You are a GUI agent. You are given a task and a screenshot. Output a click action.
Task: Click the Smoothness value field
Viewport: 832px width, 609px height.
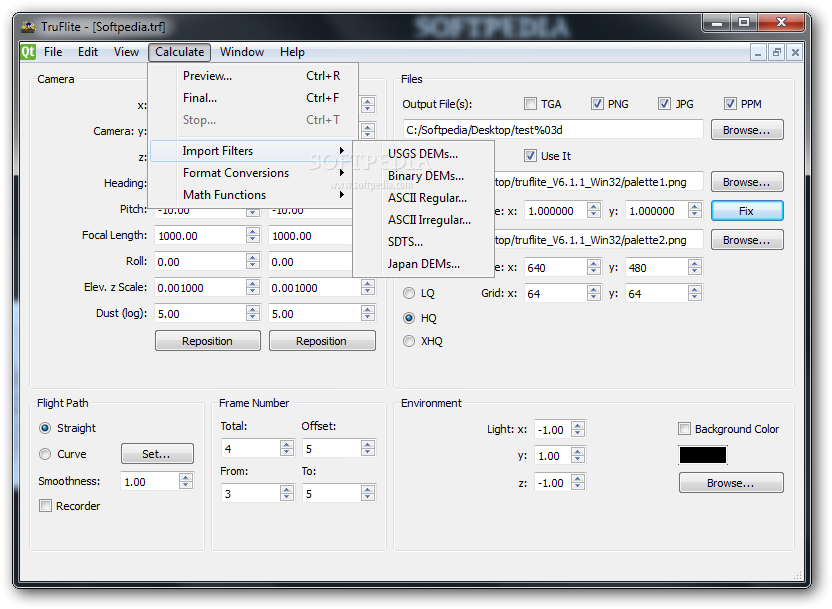(150, 482)
